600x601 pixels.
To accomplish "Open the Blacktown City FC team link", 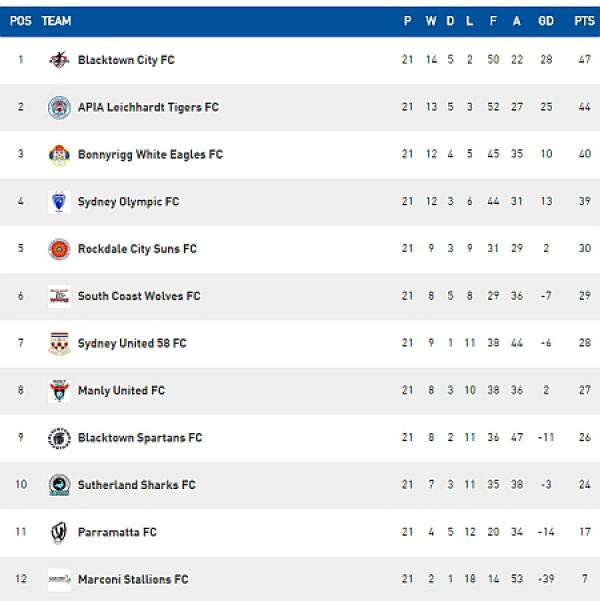I will tap(126, 60).
